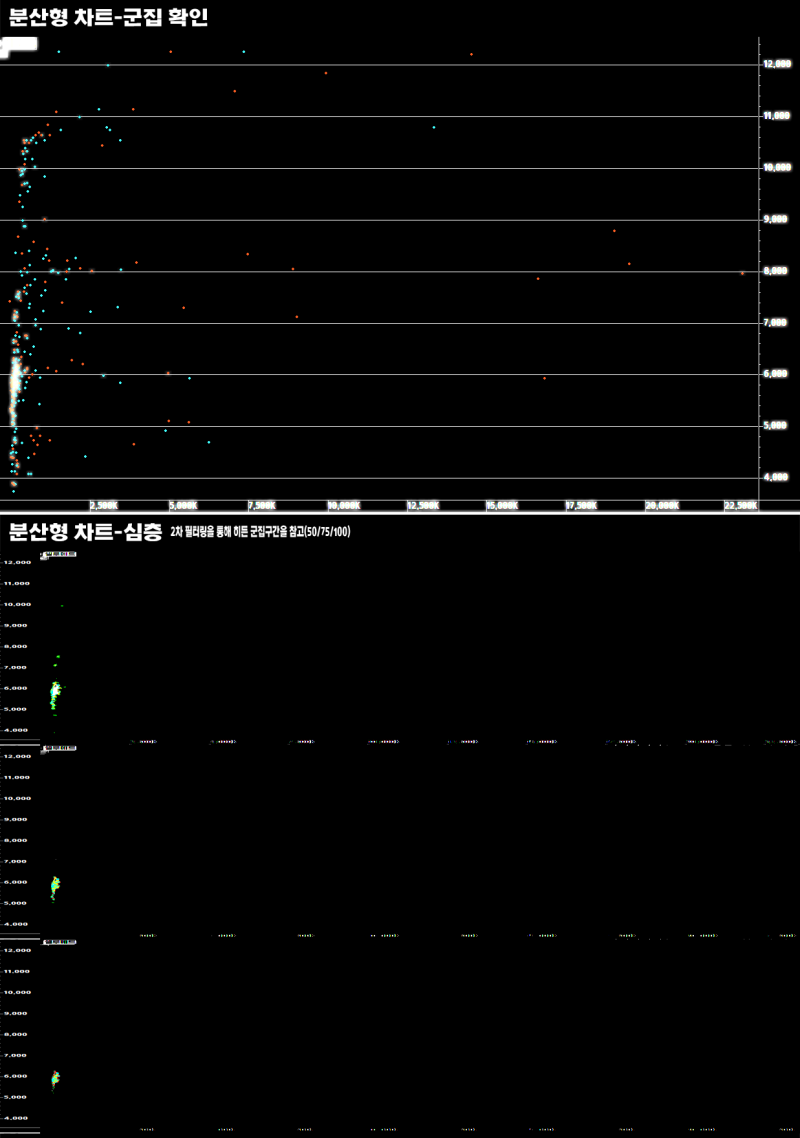This screenshot has height=1138, width=800.
Task: Click the 11,000 label on the cluster chart's right axis
Action: click(x=777, y=115)
